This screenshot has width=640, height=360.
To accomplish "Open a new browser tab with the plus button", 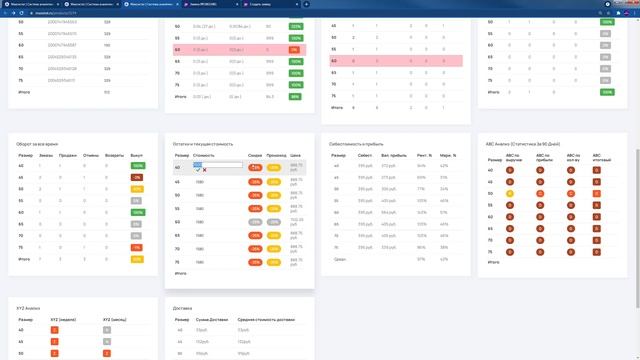I will tap(306, 4).
